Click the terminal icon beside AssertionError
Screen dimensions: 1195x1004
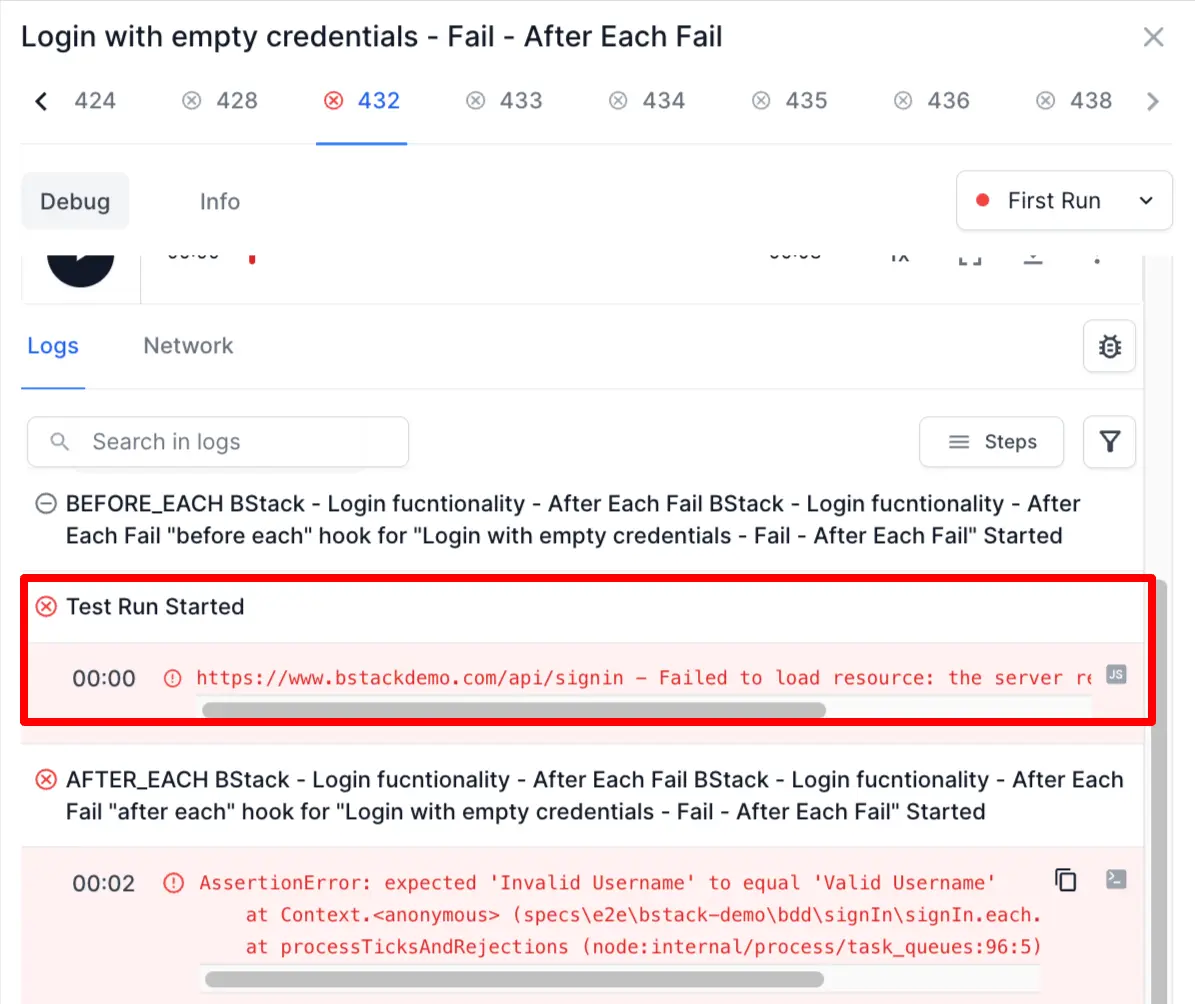point(1116,879)
